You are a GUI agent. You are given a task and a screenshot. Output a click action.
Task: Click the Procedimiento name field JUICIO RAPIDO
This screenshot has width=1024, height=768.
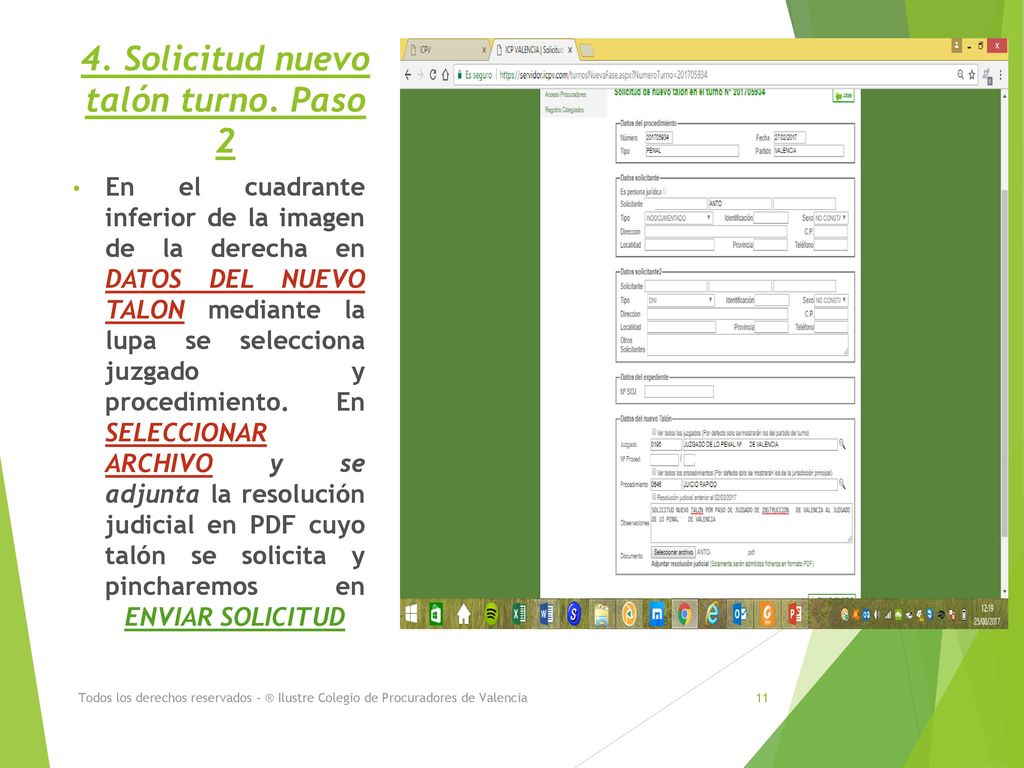[760, 484]
